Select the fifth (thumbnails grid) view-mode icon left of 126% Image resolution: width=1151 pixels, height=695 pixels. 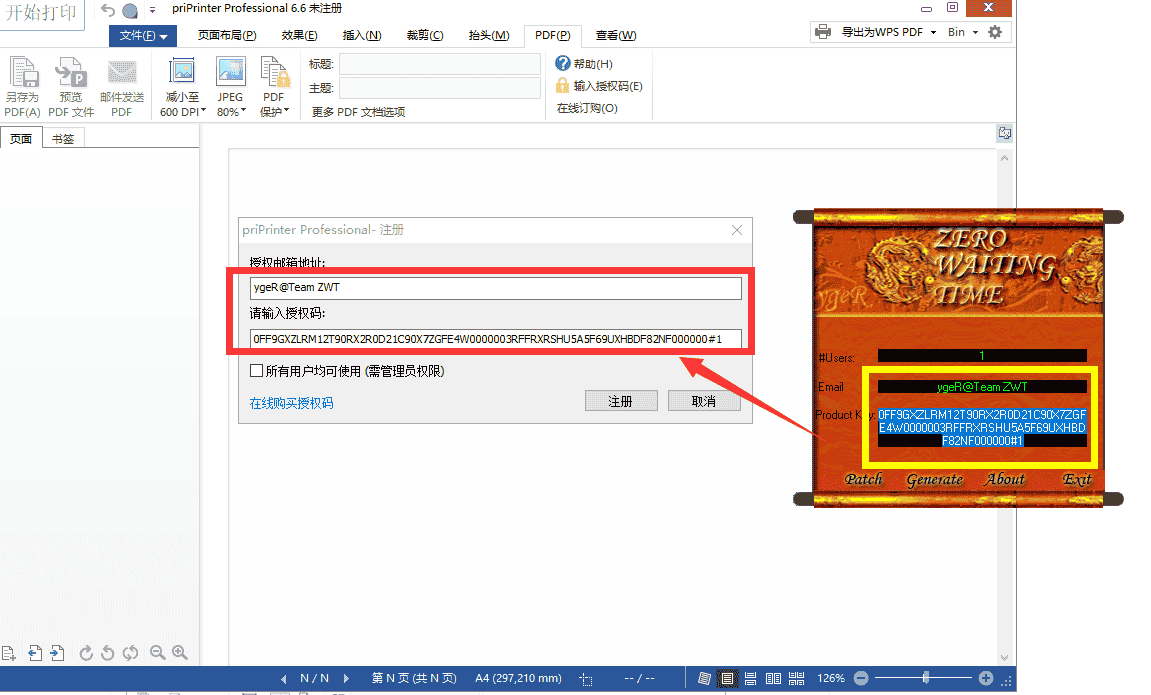[796, 678]
